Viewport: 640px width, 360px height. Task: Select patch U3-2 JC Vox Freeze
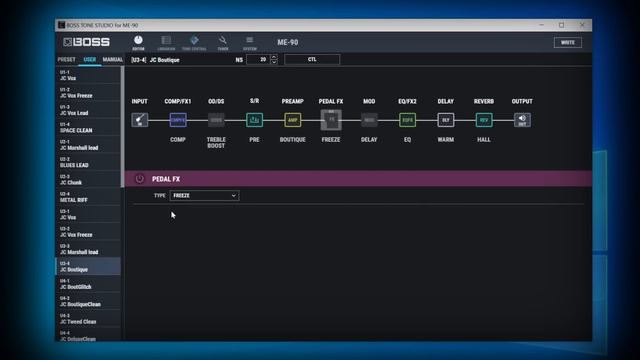click(x=88, y=232)
